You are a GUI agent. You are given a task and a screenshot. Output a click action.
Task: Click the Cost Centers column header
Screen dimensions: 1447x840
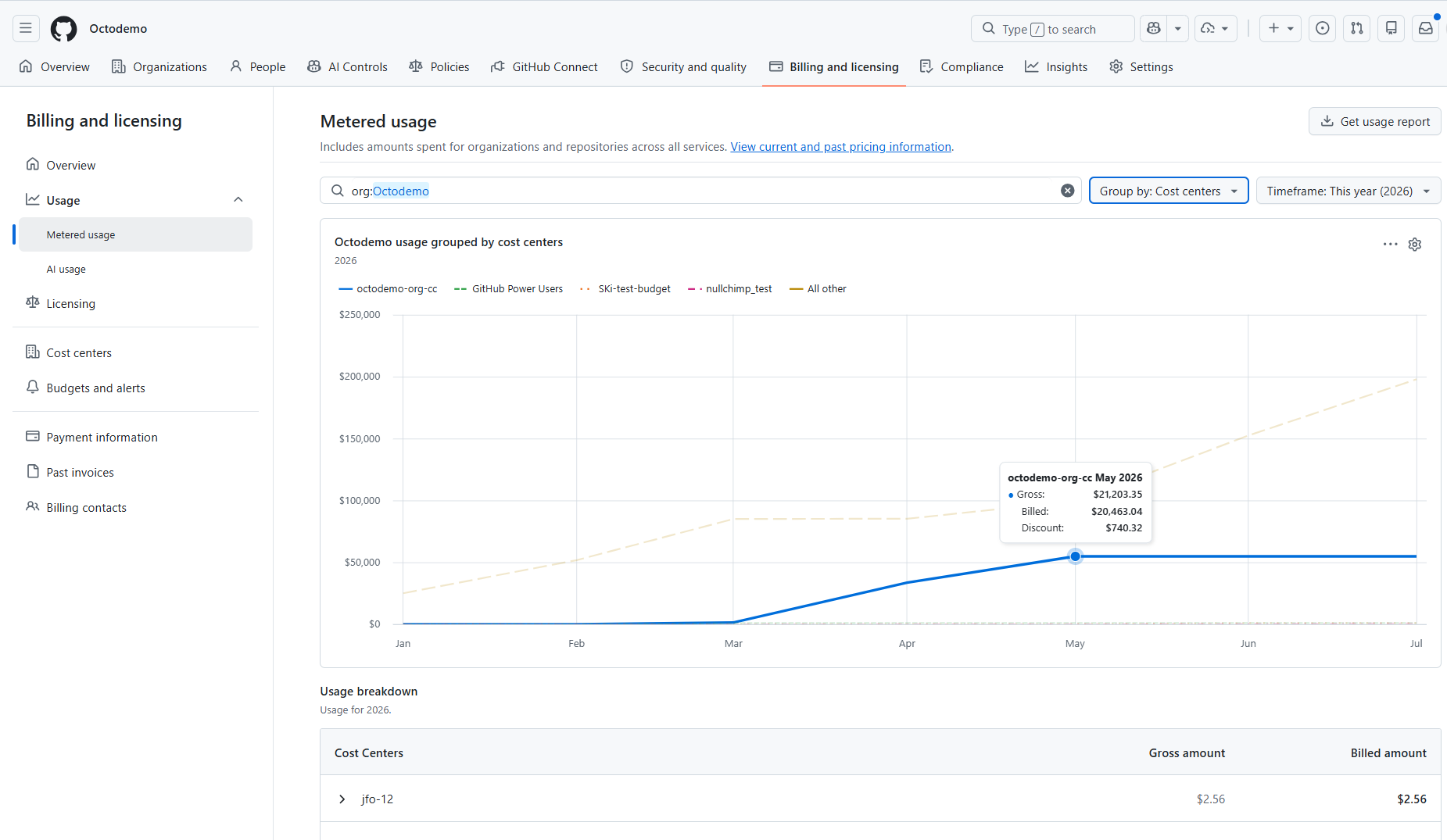pyautogui.click(x=369, y=753)
